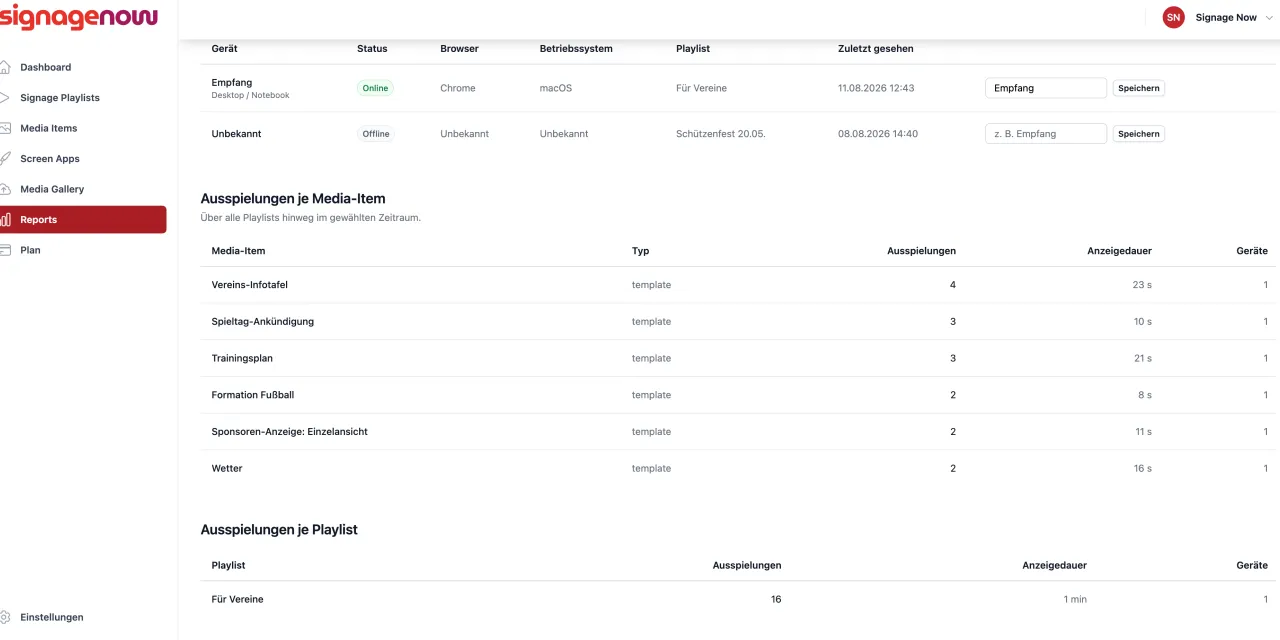Click the Reports chart icon
1280x640 pixels.
point(5,220)
